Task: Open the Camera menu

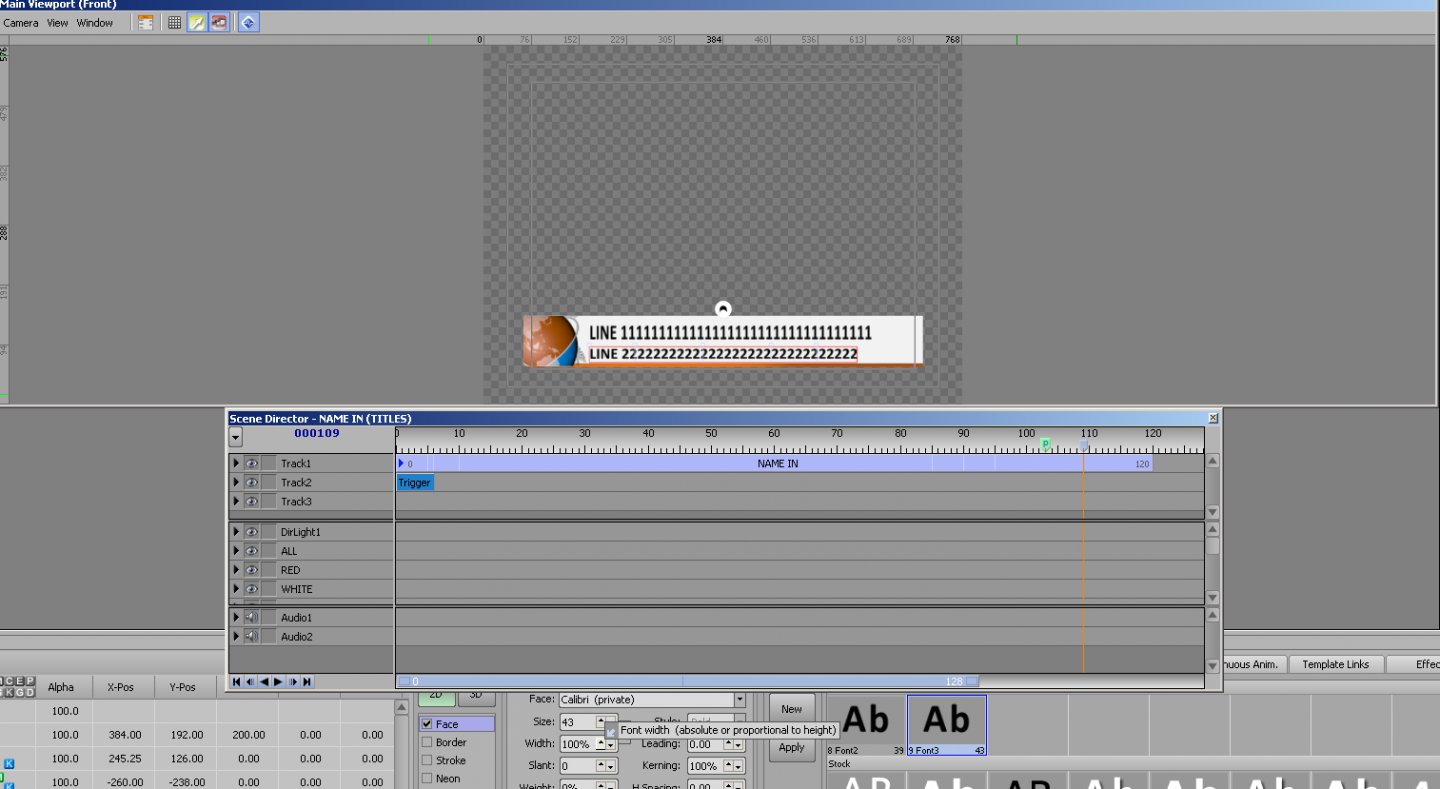Action: point(21,23)
